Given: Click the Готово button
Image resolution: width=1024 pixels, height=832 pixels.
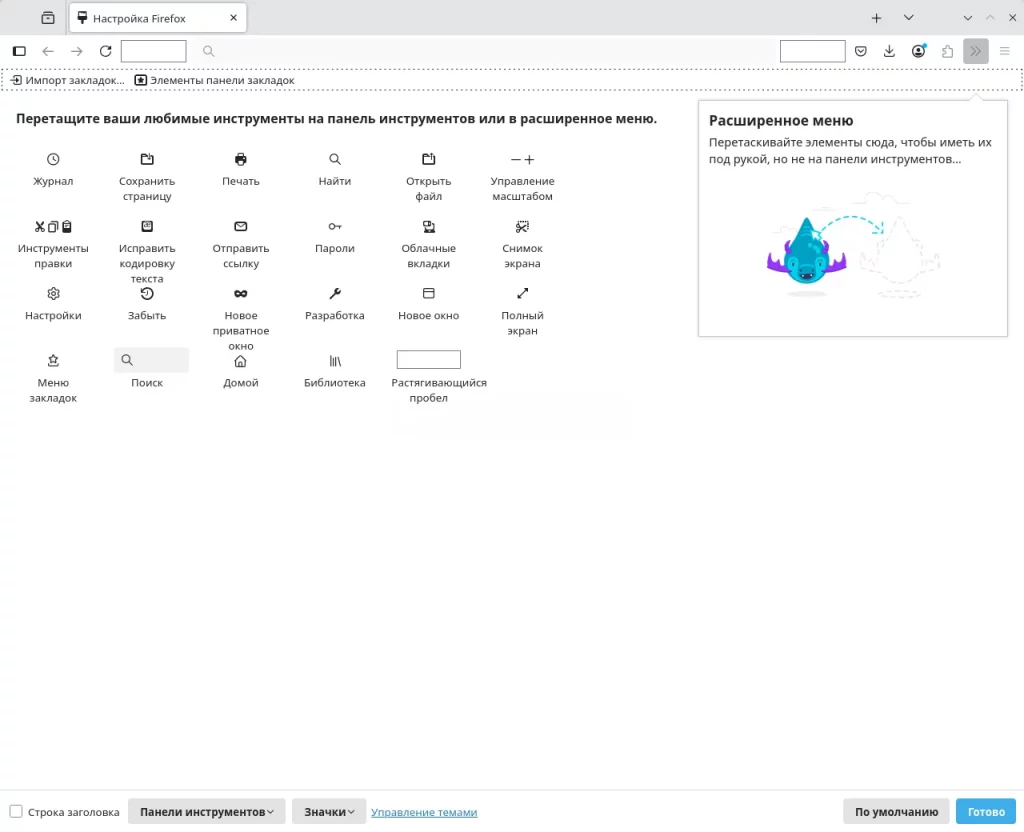Looking at the screenshot, I should pos(985,812).
